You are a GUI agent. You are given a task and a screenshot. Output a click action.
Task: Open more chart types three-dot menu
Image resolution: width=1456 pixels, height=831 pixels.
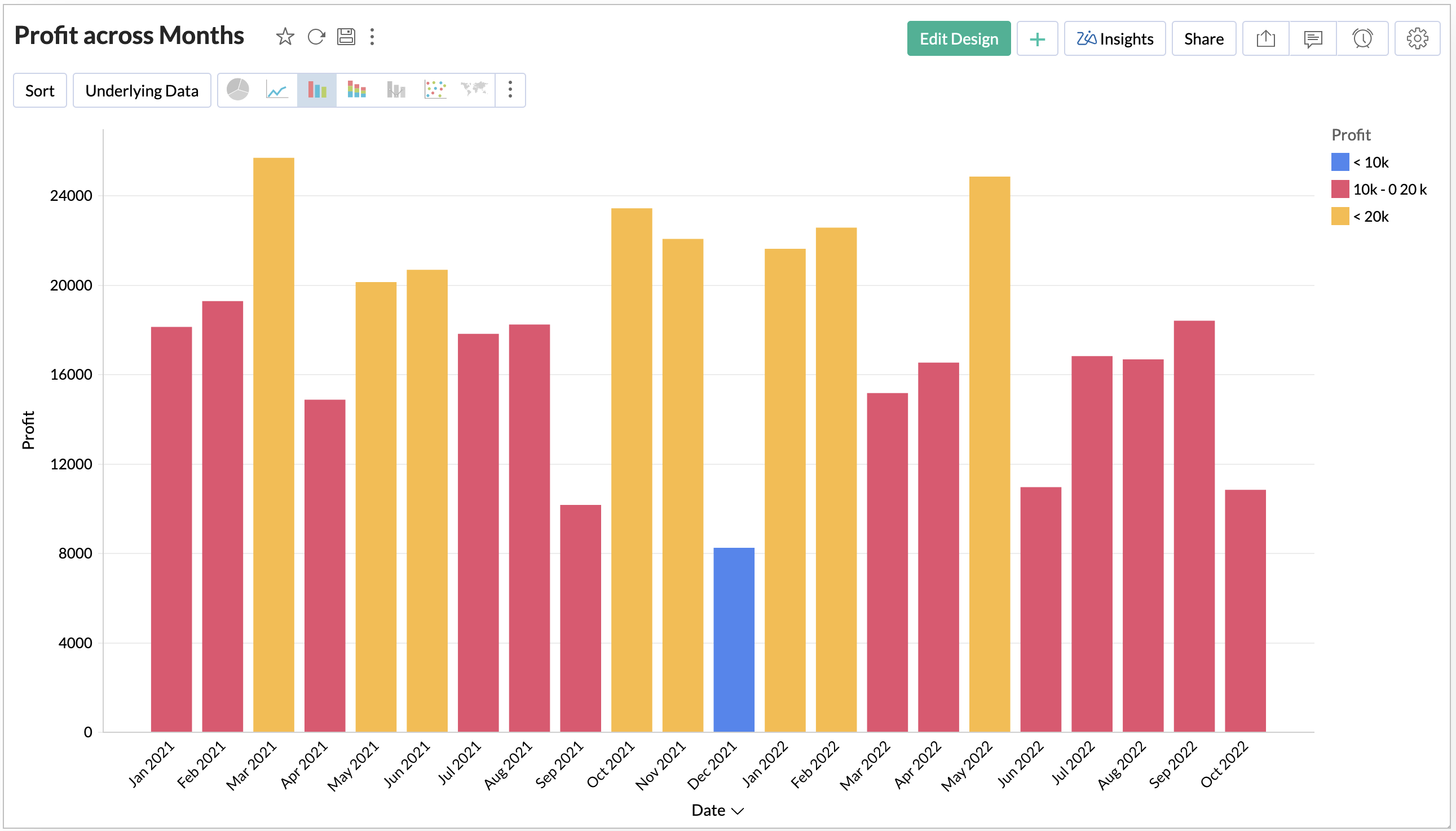click(510, 90)
